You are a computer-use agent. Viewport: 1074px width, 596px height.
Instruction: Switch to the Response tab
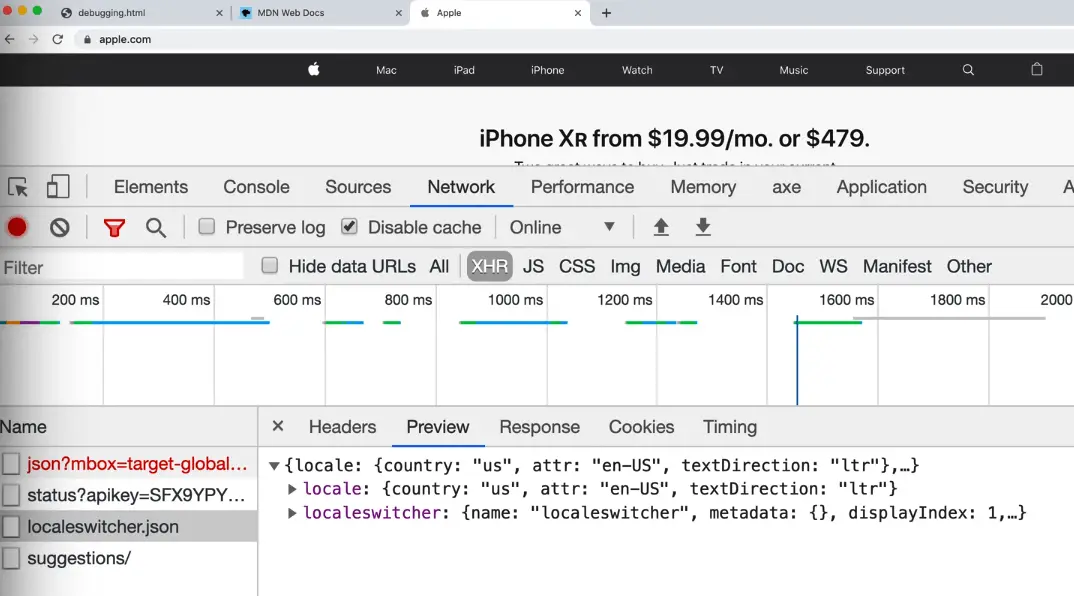[539, 427]
